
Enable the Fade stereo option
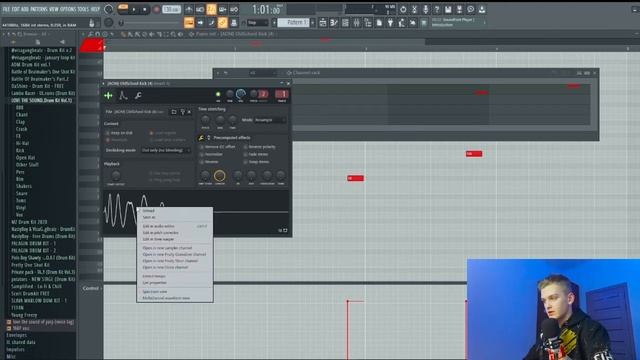coord(246,154)
